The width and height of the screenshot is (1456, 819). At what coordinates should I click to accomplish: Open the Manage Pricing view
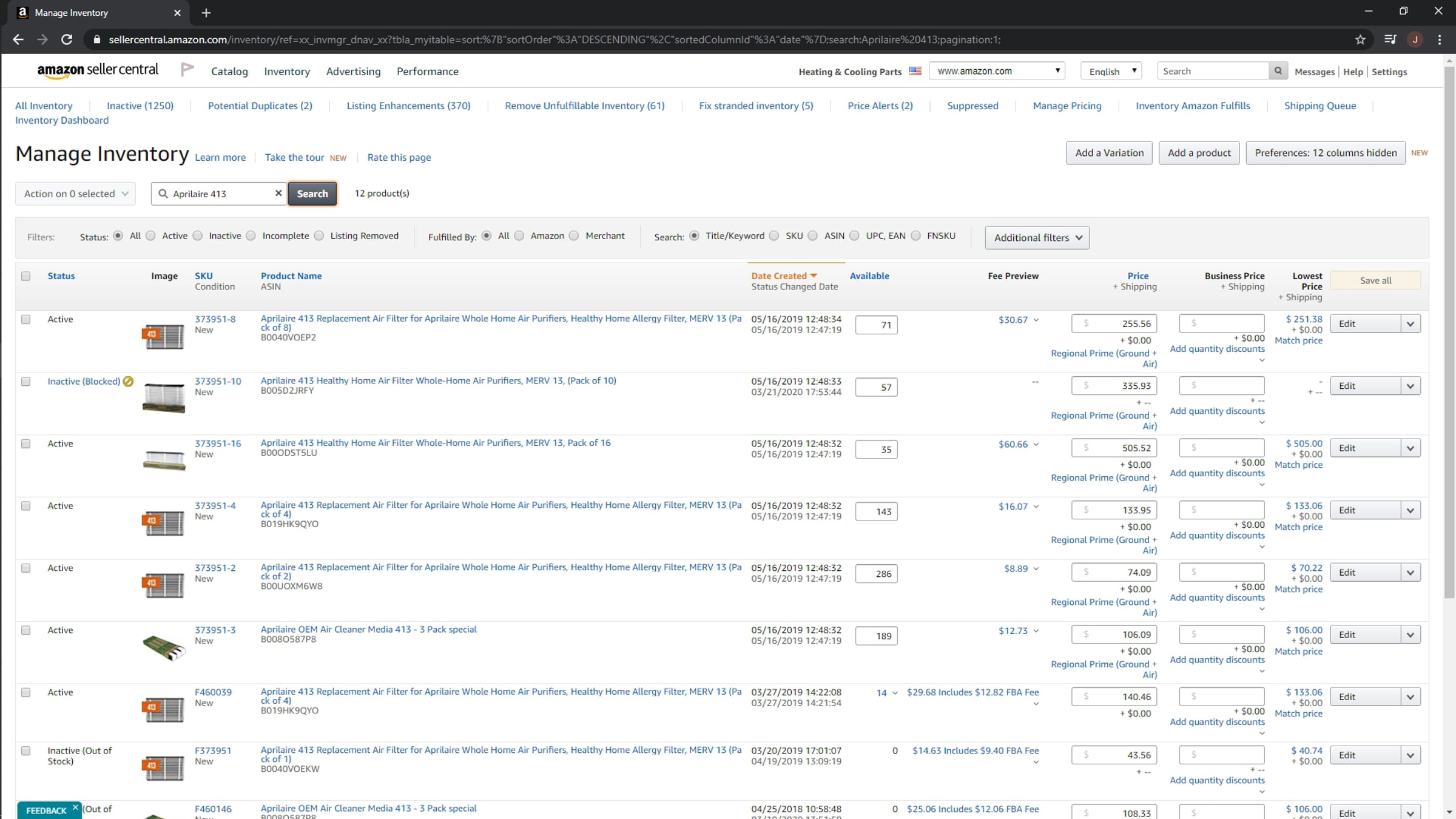[x=1067, y=106]
